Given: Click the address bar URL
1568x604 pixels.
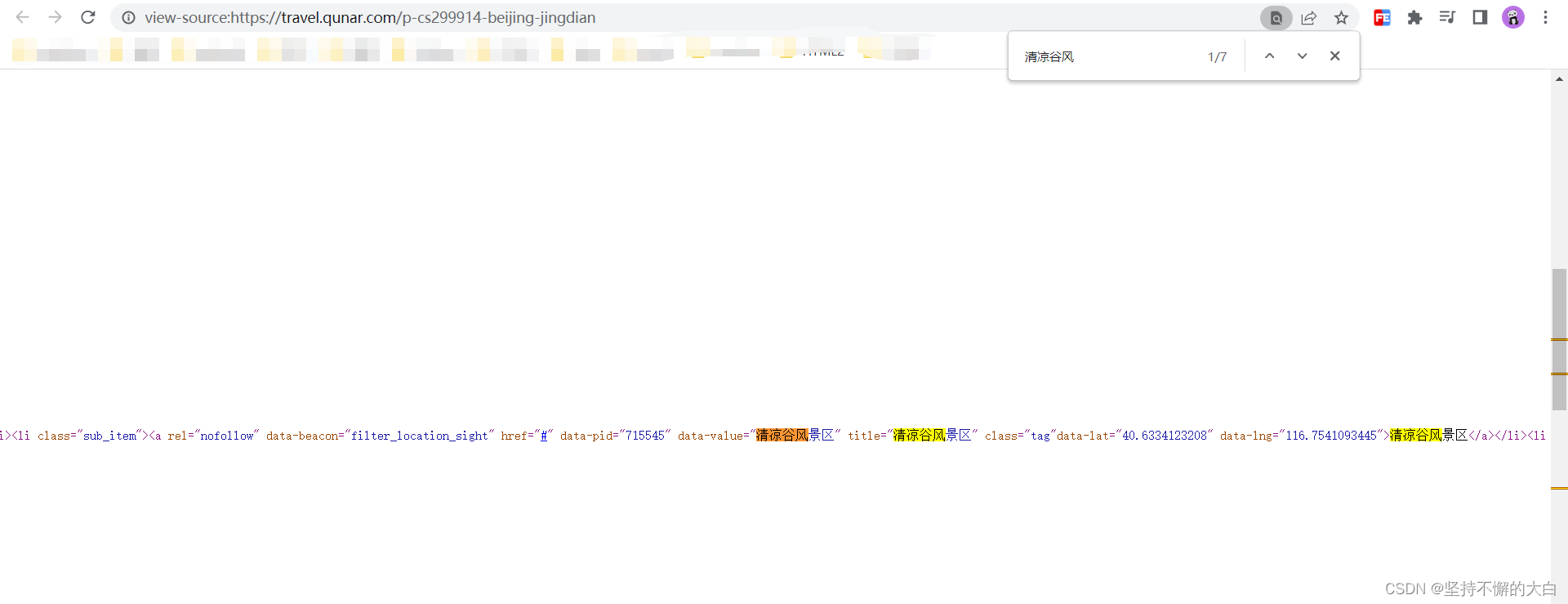Looking at the screenshot, I should (370, 17).
